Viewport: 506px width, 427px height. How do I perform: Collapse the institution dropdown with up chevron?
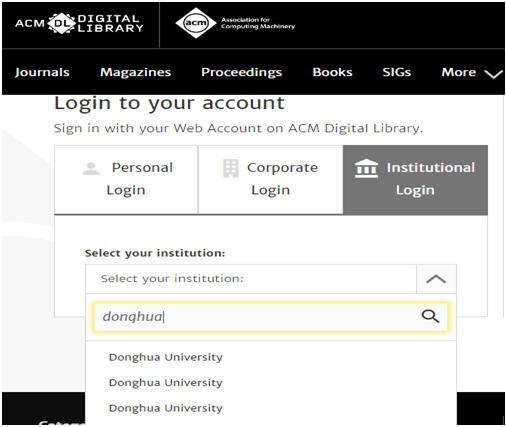(x=436, y=279)
